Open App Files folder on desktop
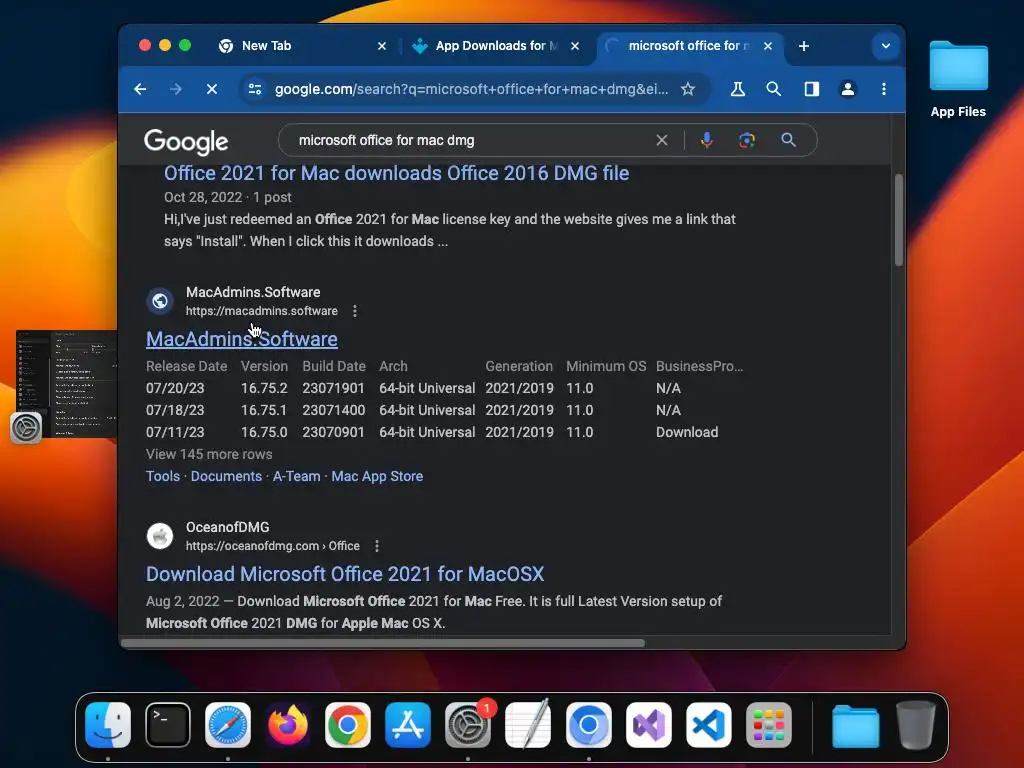1024x768 pixels. click(x=958, y=78)
